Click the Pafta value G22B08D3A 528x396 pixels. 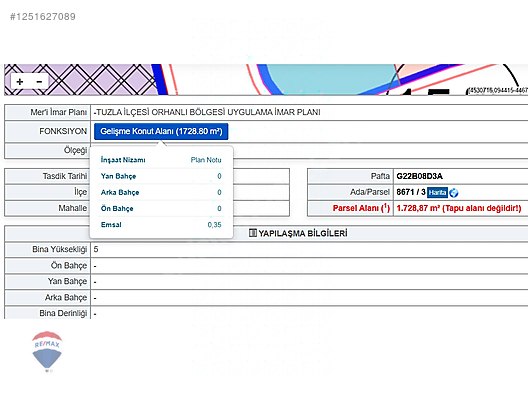tap(419, 176)
